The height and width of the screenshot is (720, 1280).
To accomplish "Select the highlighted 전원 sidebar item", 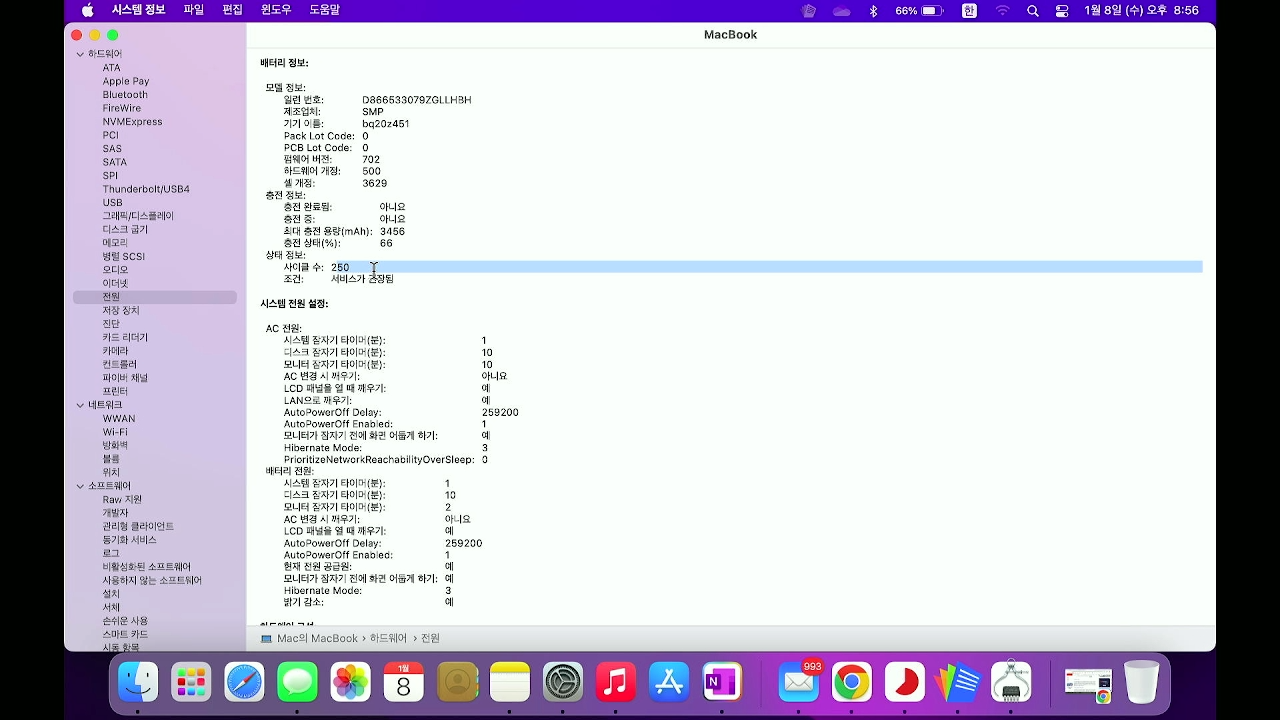I will [155, 297].
